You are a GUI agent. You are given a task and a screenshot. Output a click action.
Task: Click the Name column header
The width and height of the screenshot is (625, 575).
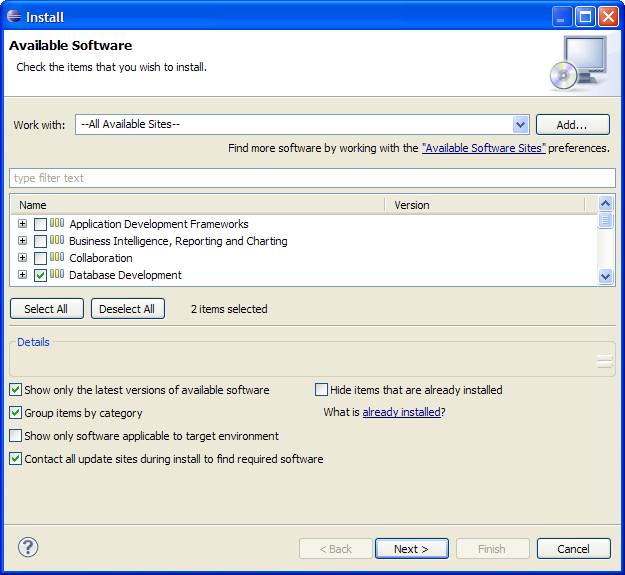[x=197, y=205]
